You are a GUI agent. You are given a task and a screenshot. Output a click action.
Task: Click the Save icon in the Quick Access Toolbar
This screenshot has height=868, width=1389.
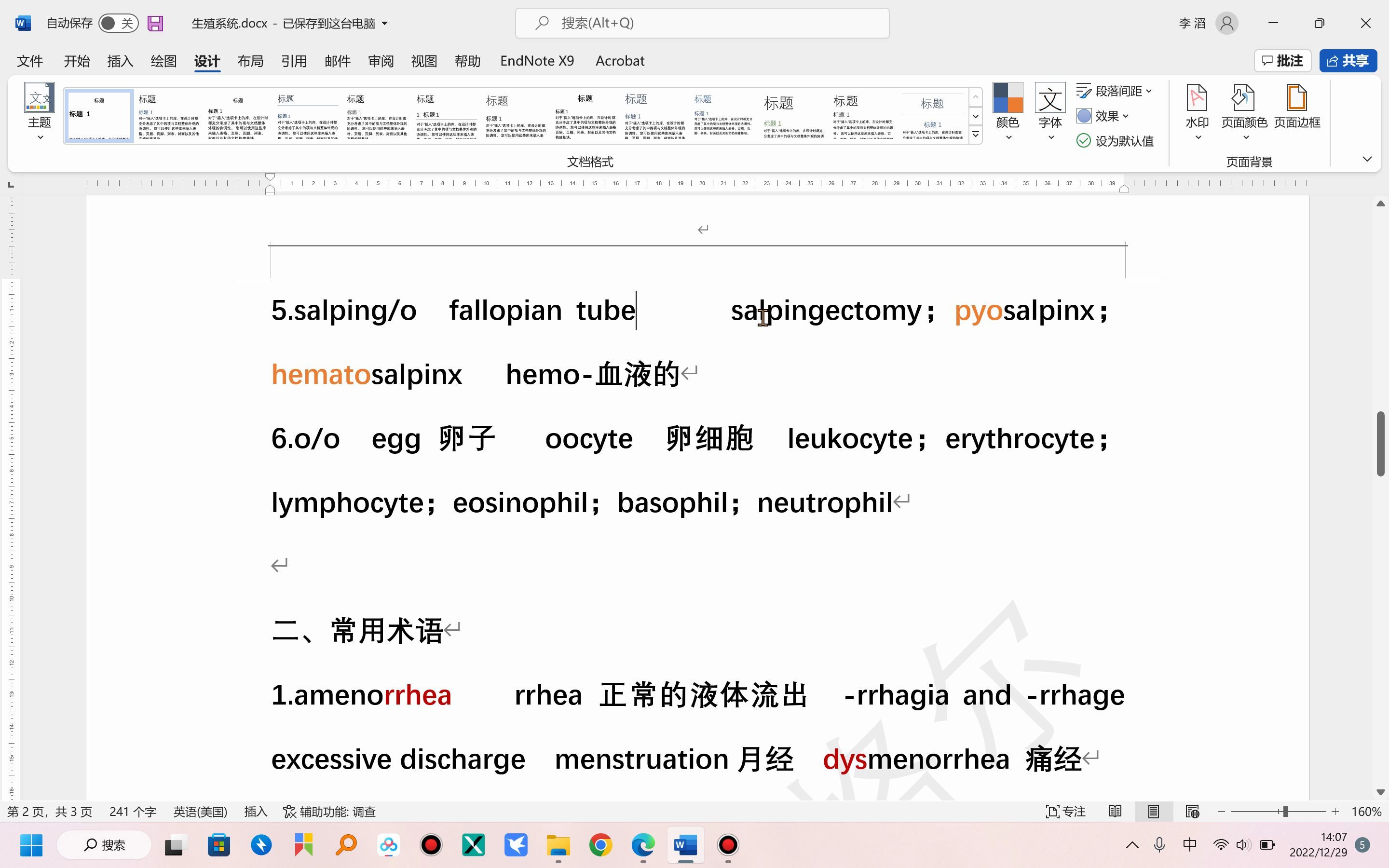(155, 22)
